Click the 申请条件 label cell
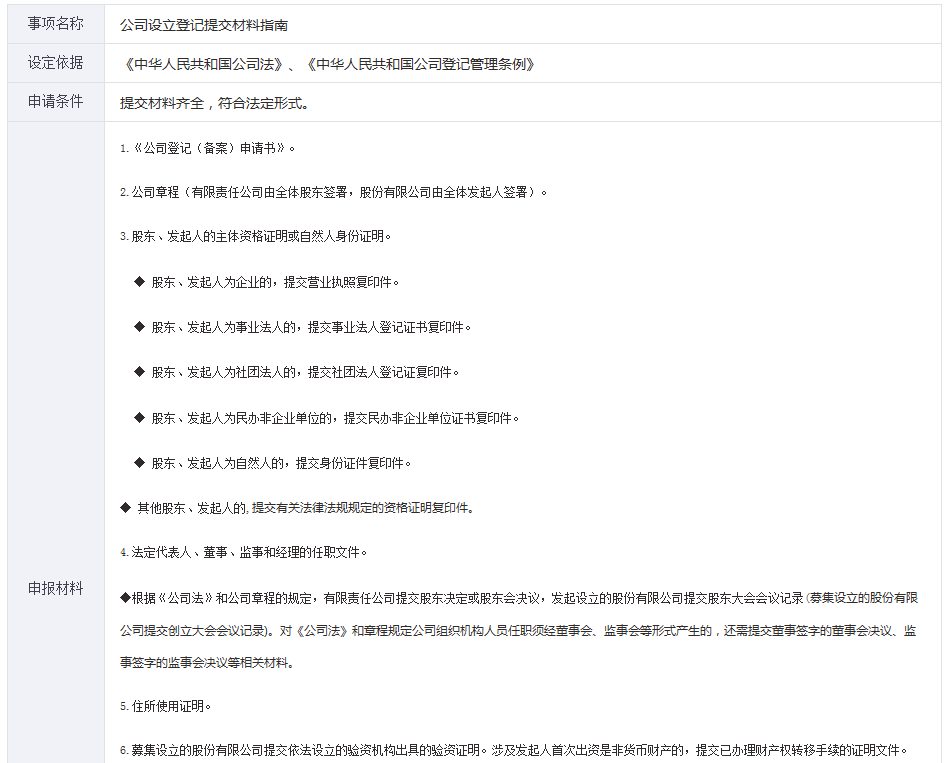This screenshot has height=763, width=947. click(x=55, y=102)
